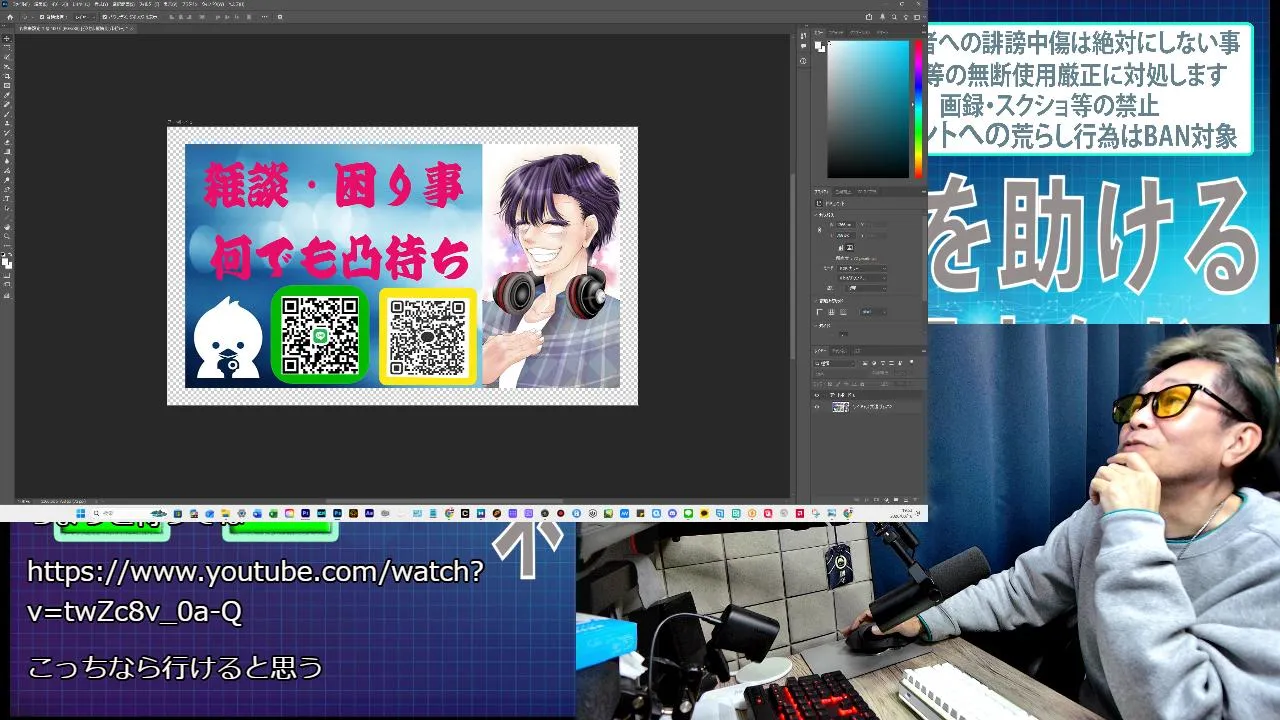Select the Eraser tool
1280x720 pixels.
(7, 141)
